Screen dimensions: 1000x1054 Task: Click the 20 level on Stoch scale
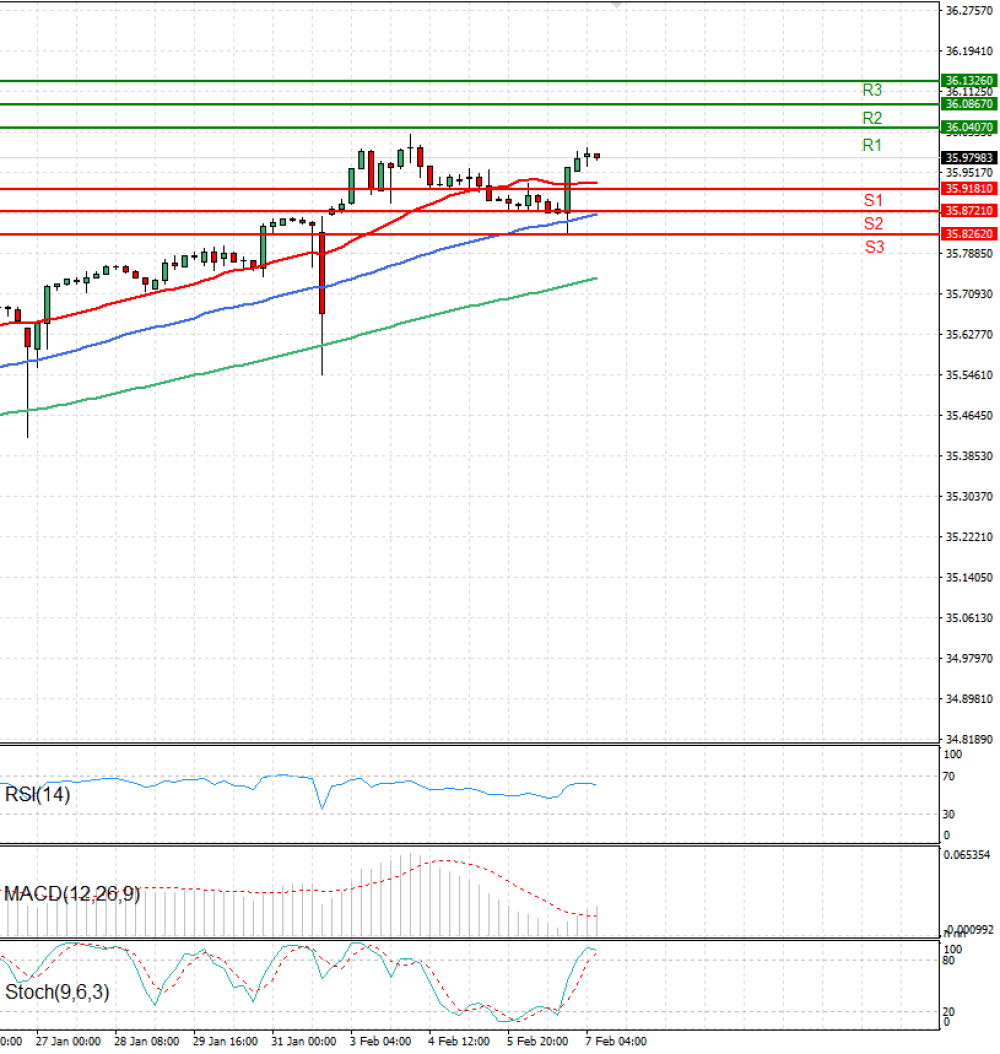948,1012
